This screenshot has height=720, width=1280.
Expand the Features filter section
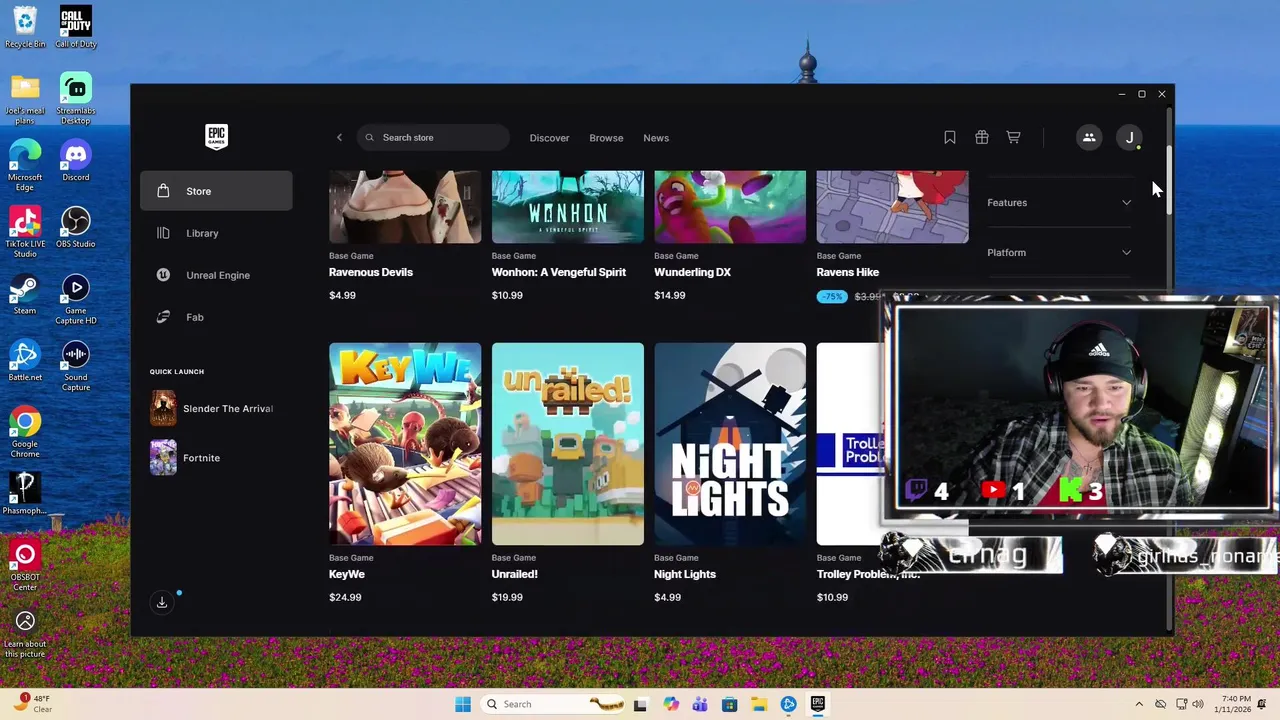pos(1059,202)
